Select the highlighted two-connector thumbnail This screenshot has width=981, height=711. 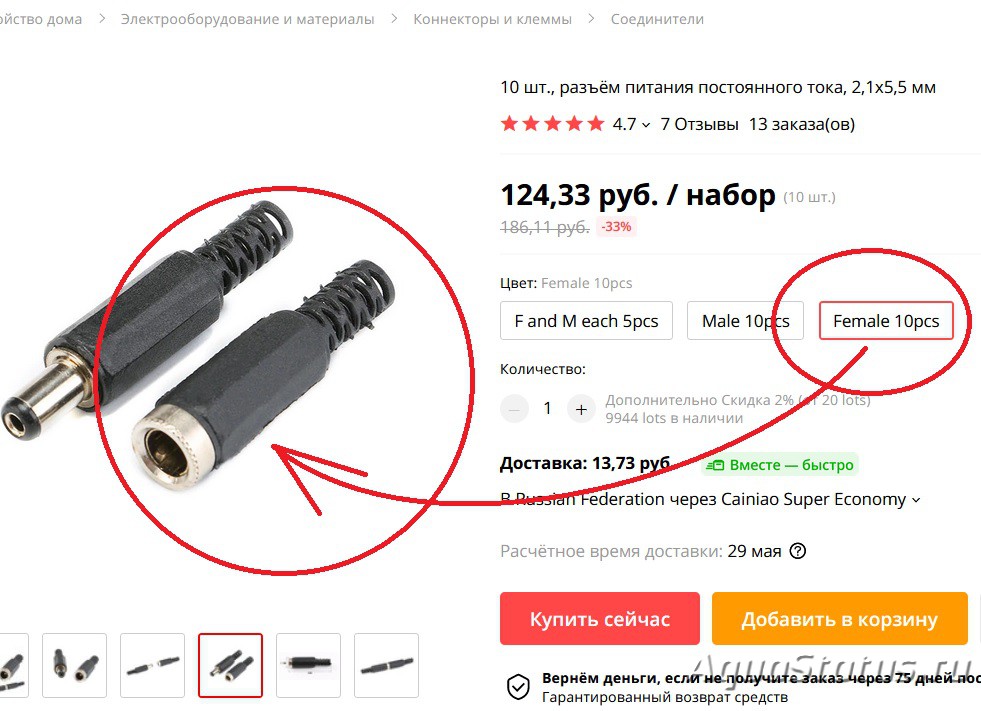230,665
